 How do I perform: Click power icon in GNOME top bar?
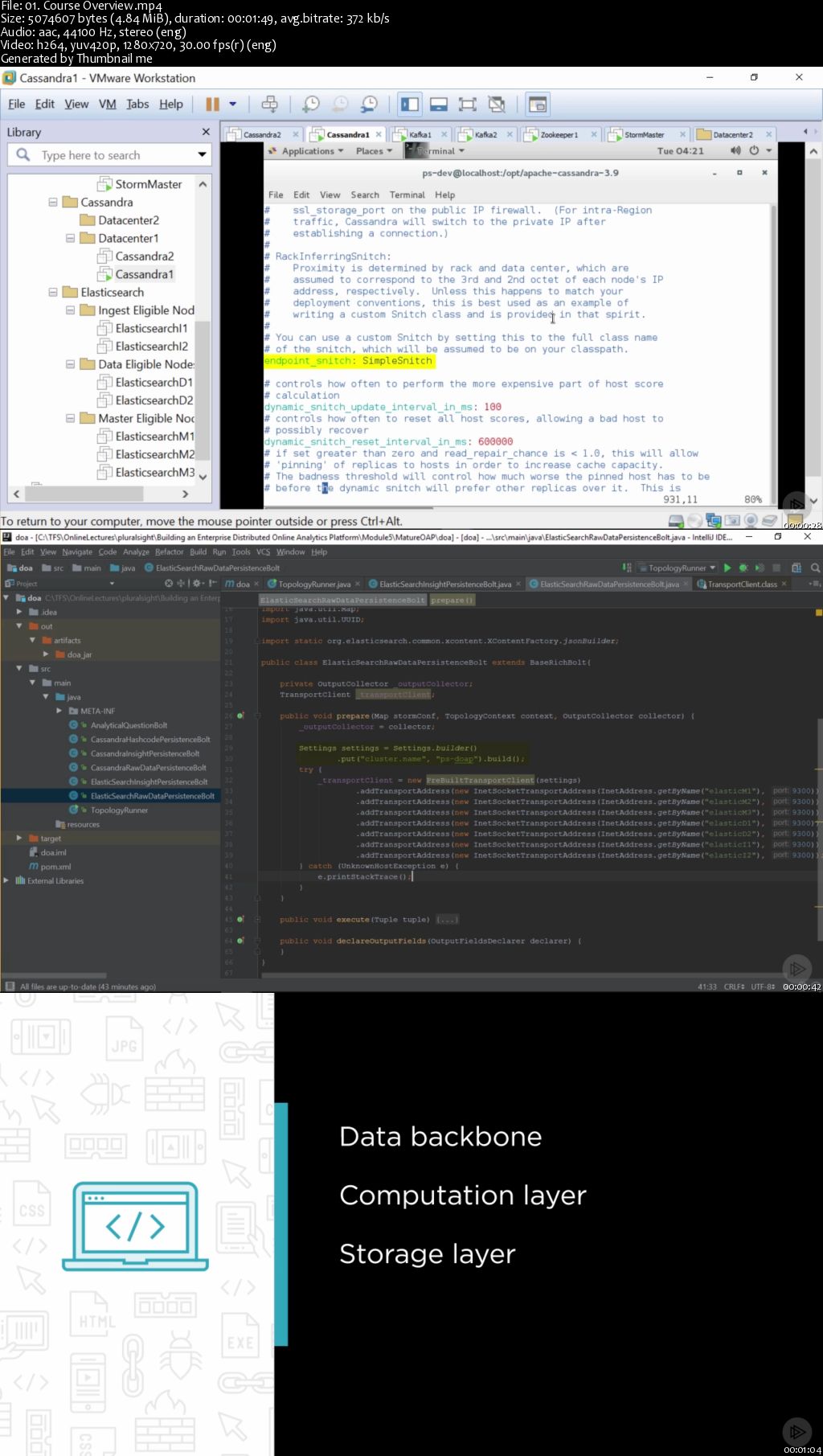click(754, 151)
